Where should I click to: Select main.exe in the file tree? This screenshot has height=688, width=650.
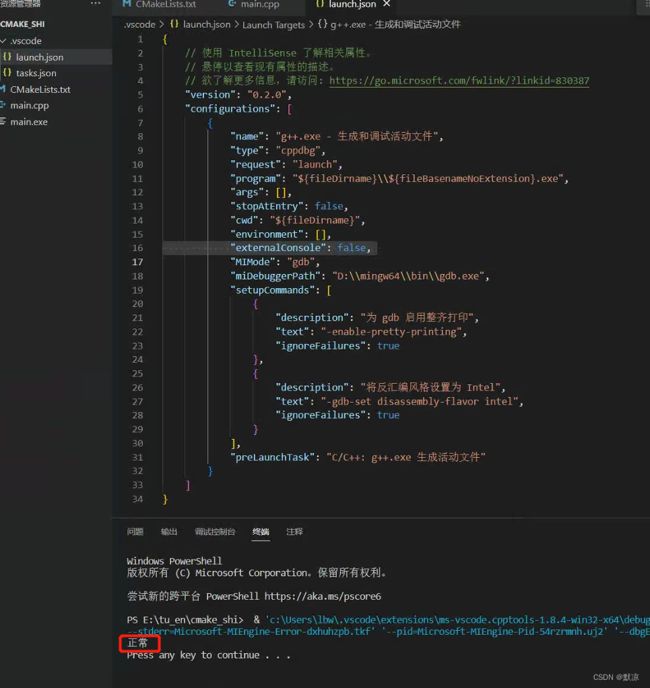[x=29, y=122]
